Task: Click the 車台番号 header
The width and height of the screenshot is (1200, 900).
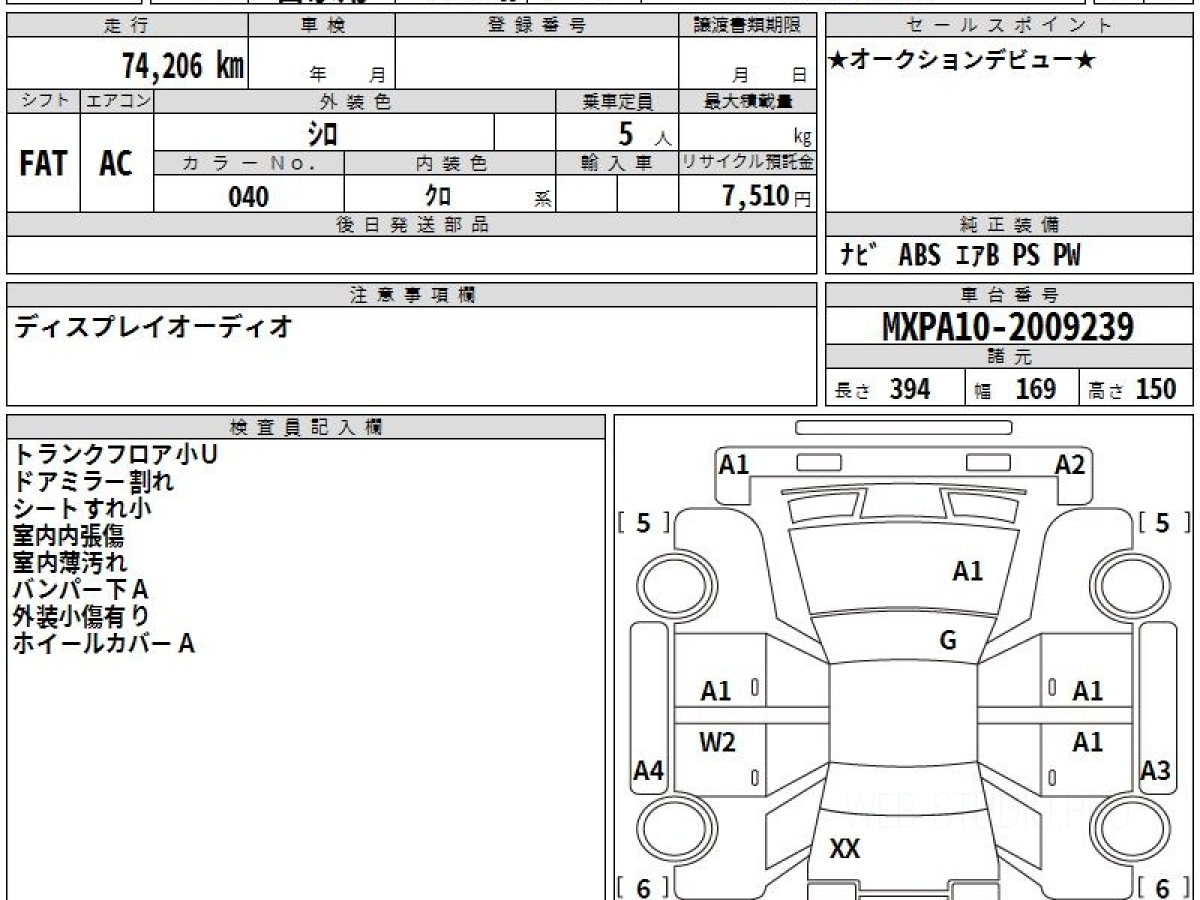Action: [1009, 295]
